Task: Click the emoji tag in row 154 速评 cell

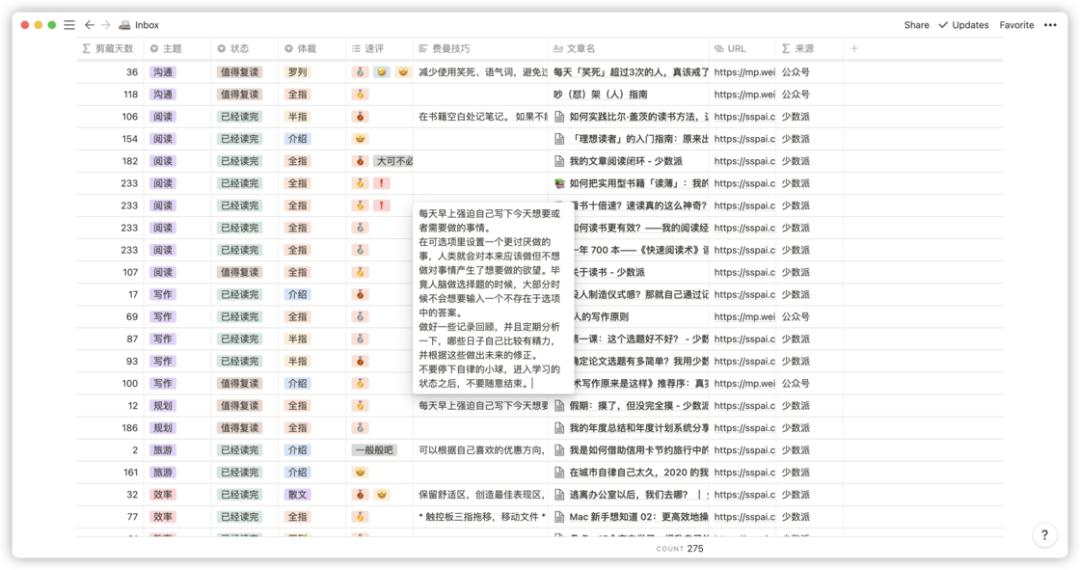Action: 360,139
